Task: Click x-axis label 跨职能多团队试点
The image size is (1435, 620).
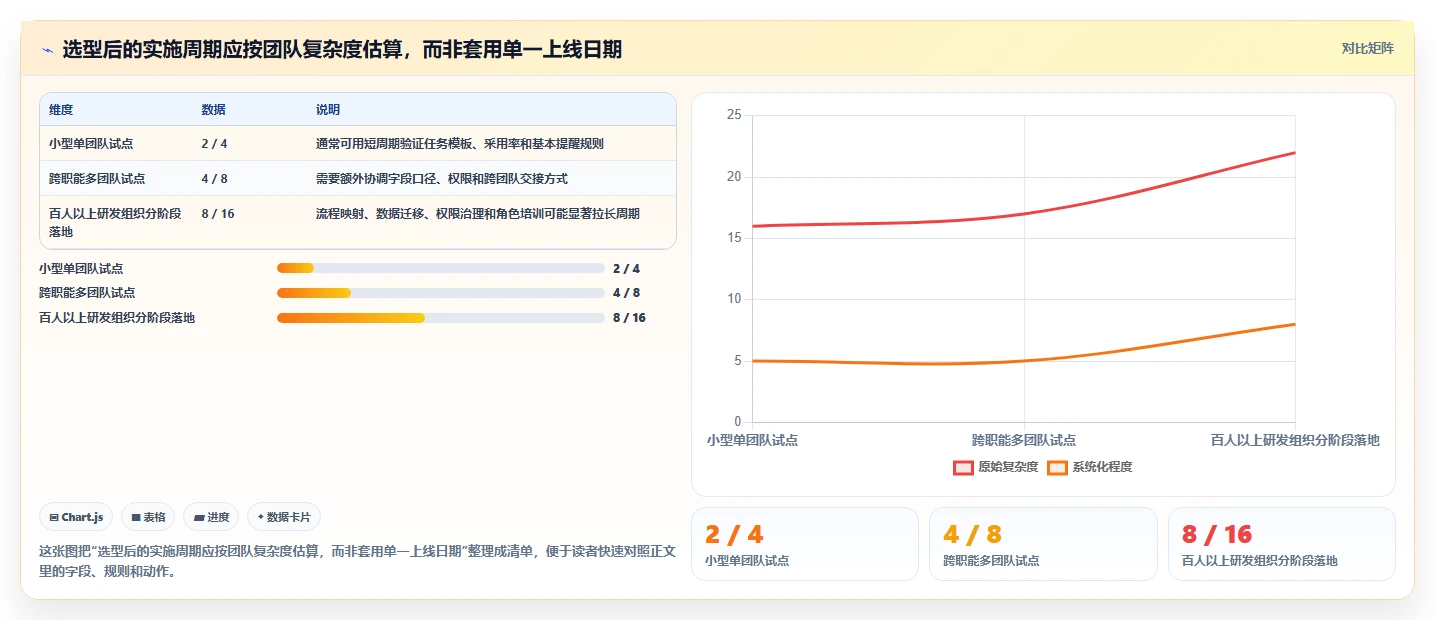Action: [1024, 440]
